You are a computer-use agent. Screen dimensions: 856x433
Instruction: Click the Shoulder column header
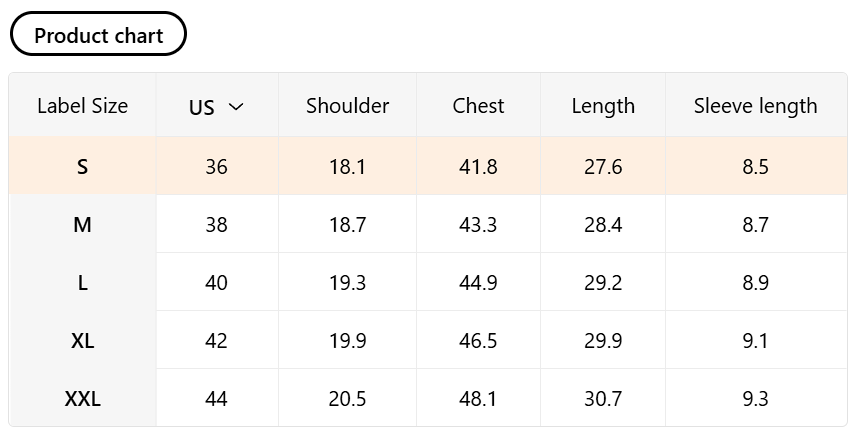pos(347,106)
